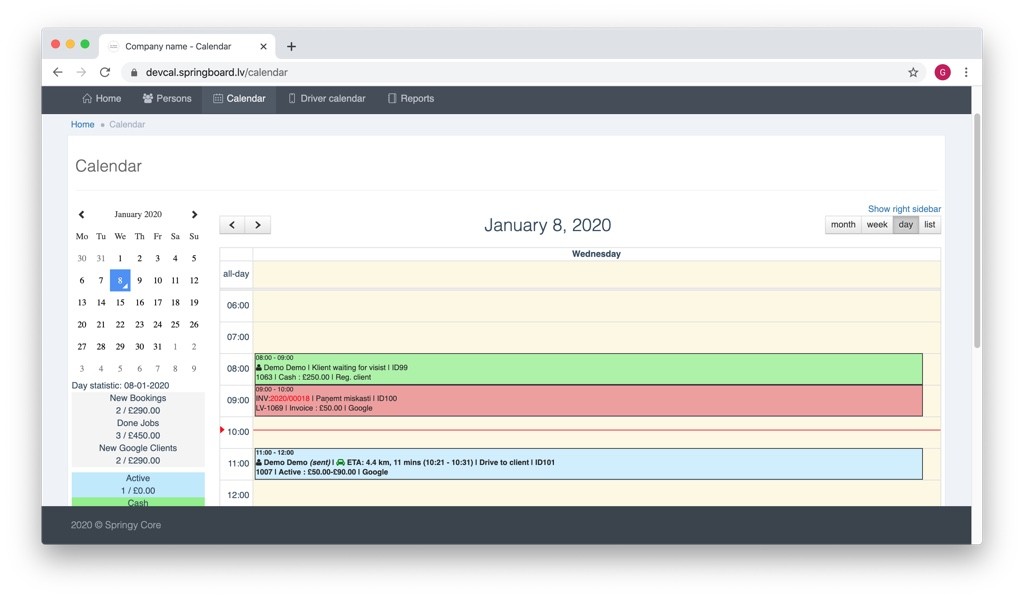
Task: Click the all-day row label
Action: click(236, 274)
